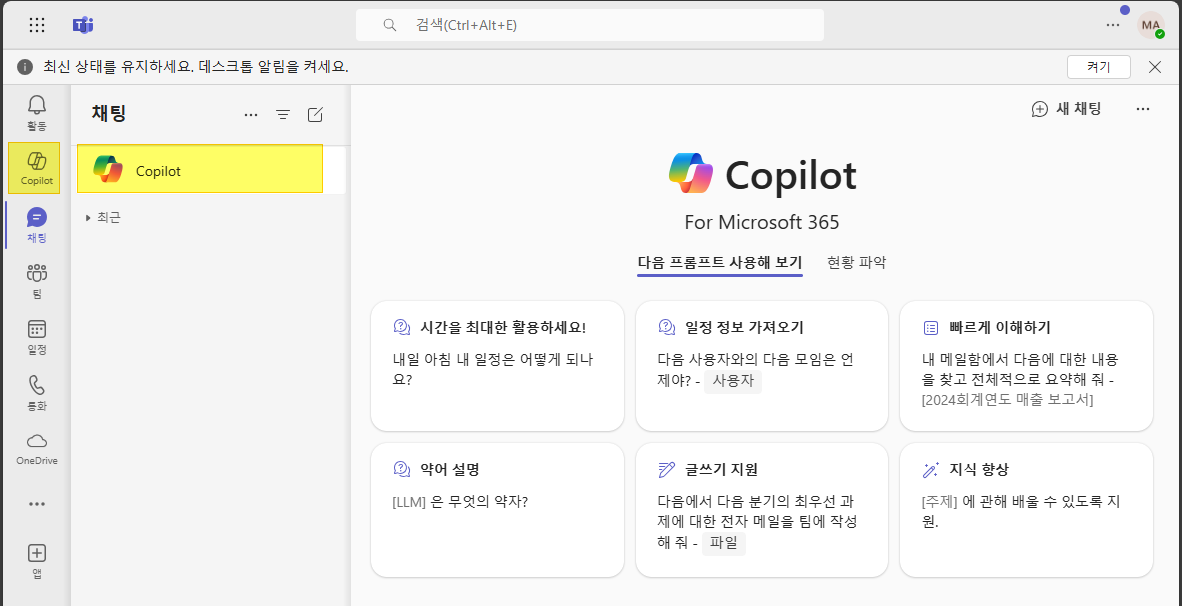Start a new chat with compose icon
The image size is (1182, 606).
pyautogui.click(x=315, y=115)
